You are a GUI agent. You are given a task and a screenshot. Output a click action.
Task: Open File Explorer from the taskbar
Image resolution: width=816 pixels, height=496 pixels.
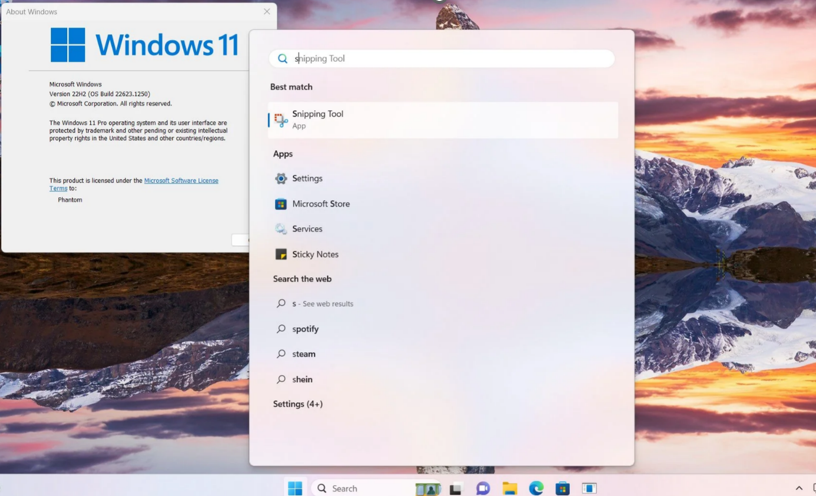[509, 488]
